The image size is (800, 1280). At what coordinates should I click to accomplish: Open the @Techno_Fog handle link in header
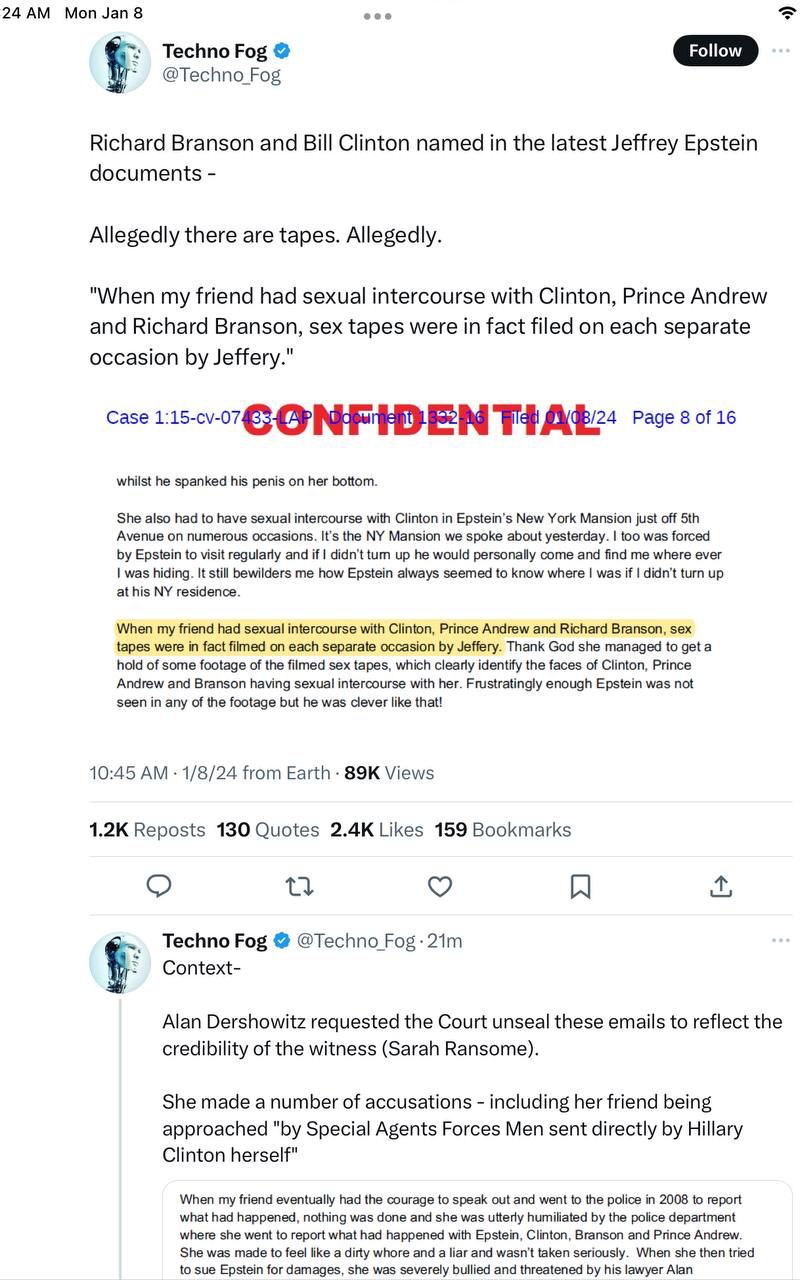[x=221, y=75]
